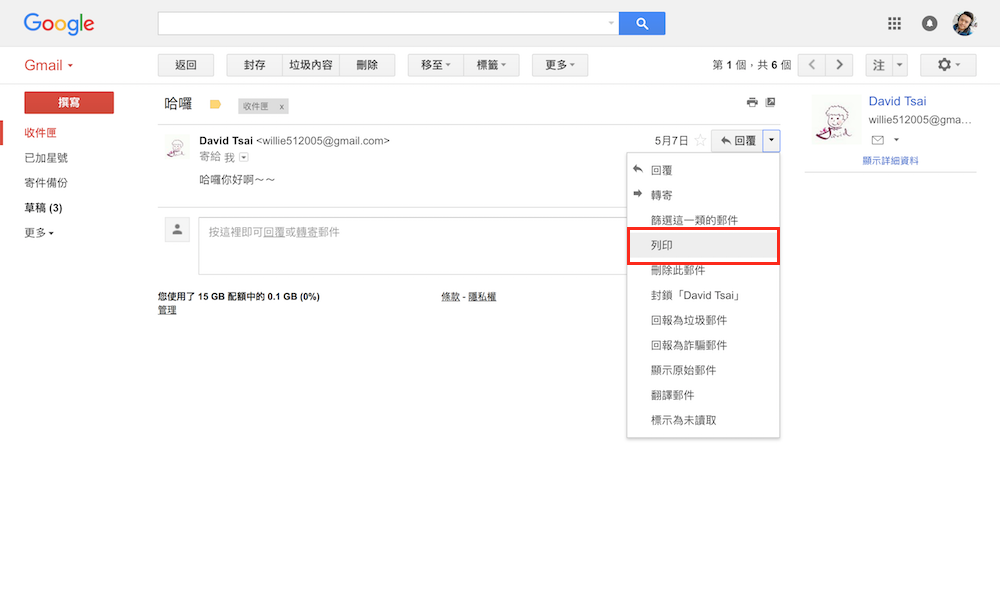Click the print all icon
The width and height of the screenshot is (1000, 595).
click(x=752, y=102)
